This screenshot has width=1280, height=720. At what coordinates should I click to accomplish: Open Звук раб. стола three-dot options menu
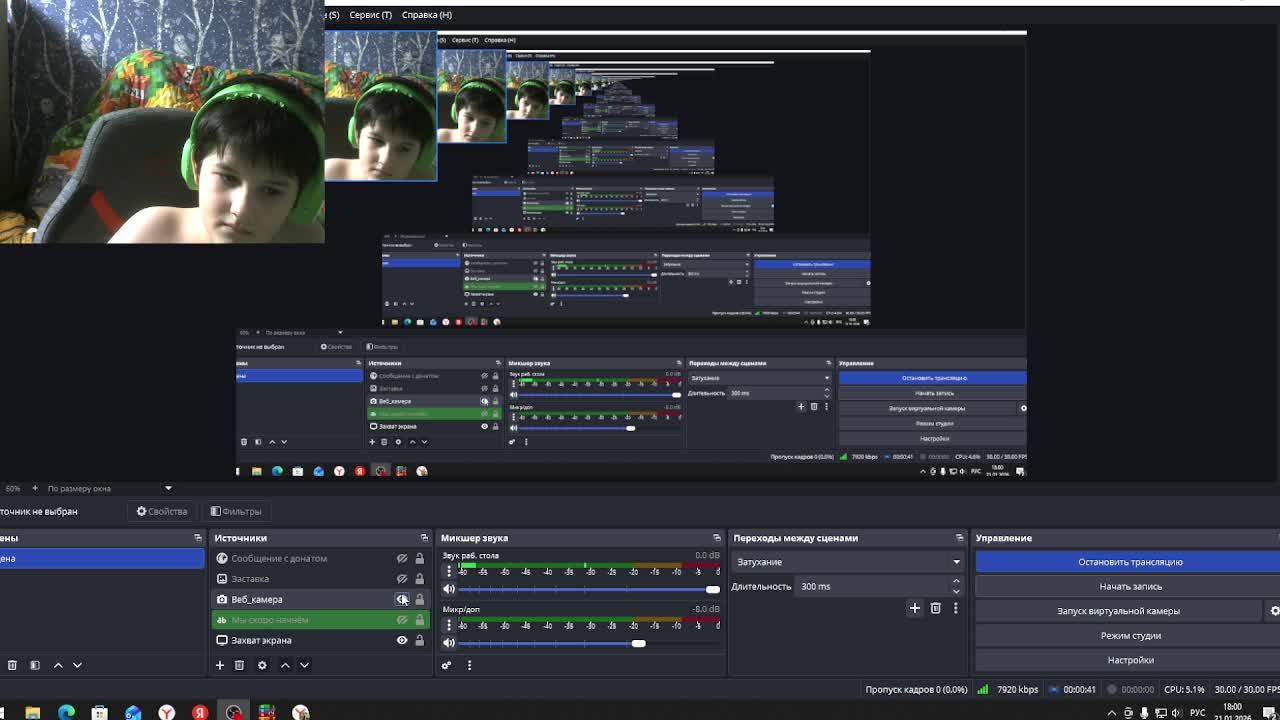pos(449,571)
